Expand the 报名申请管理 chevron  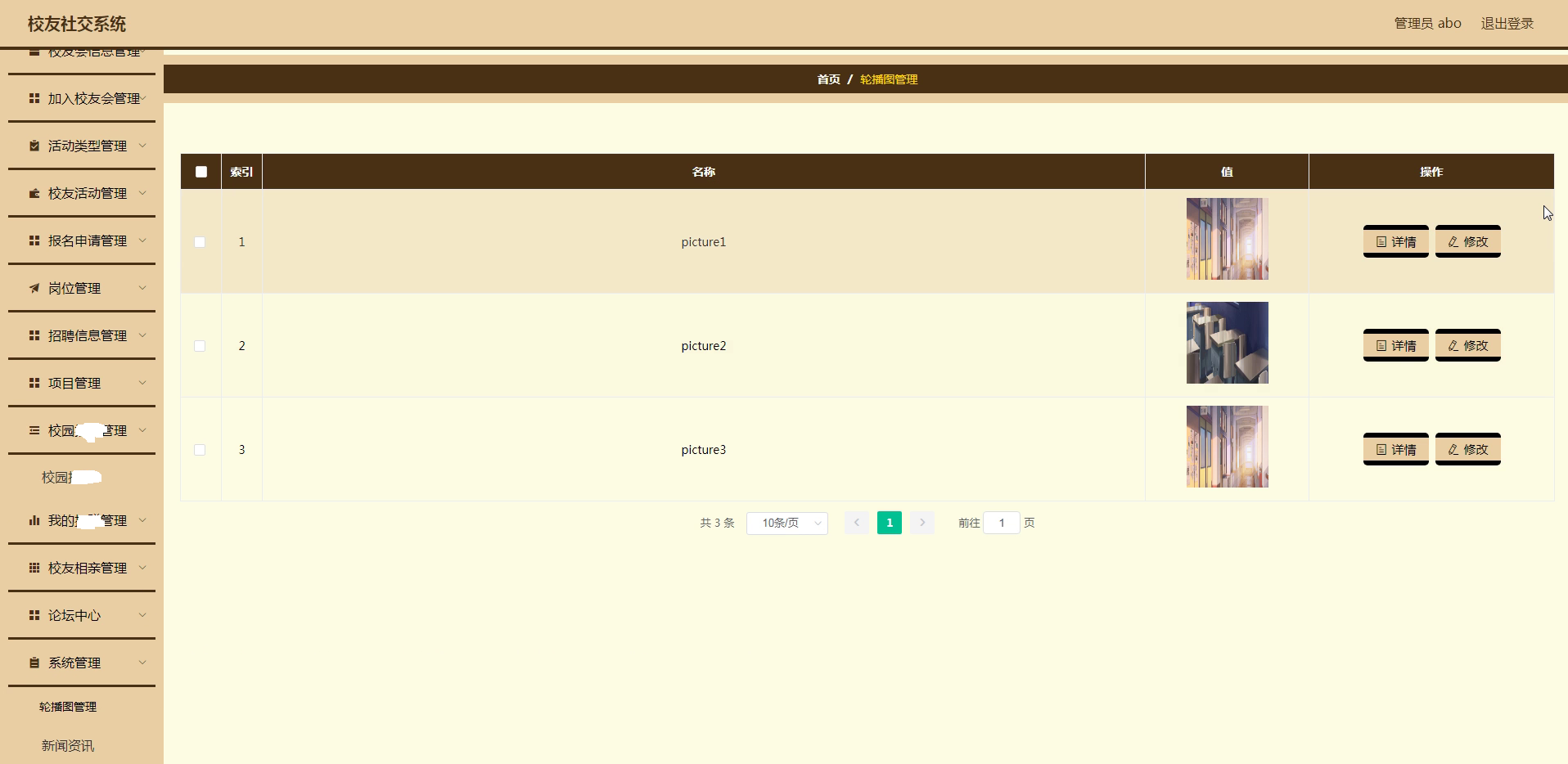click(x=142, y=240)
